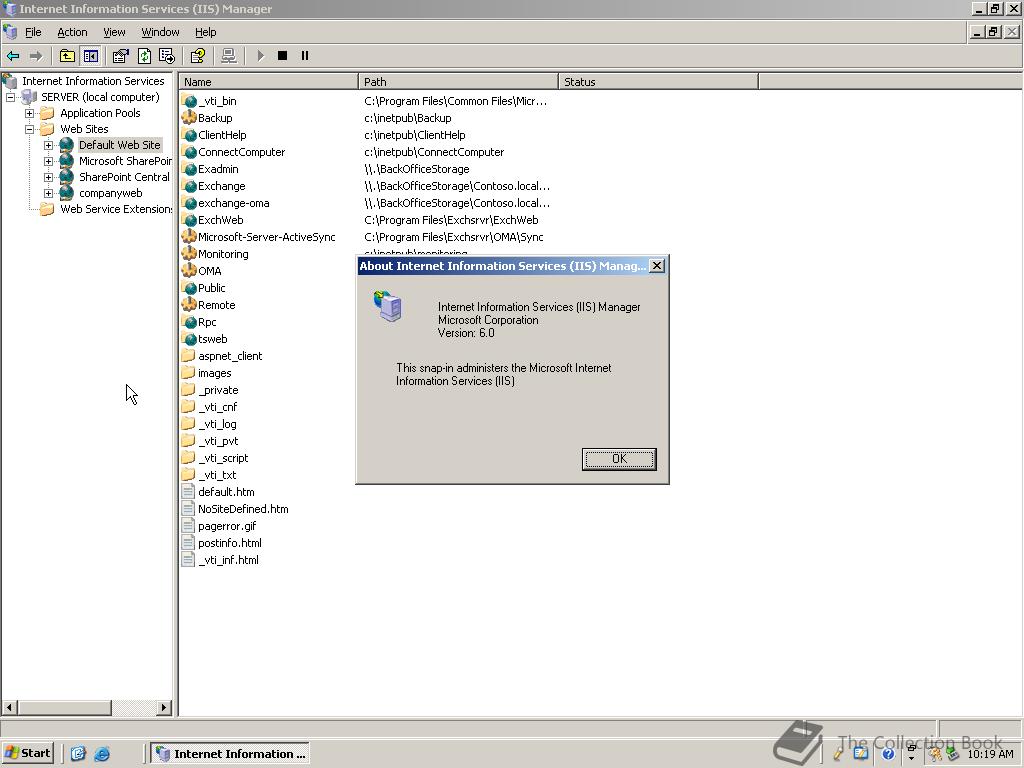Select the default.htm file icon
Viewport: 1024px width, 768px height.
189,492
